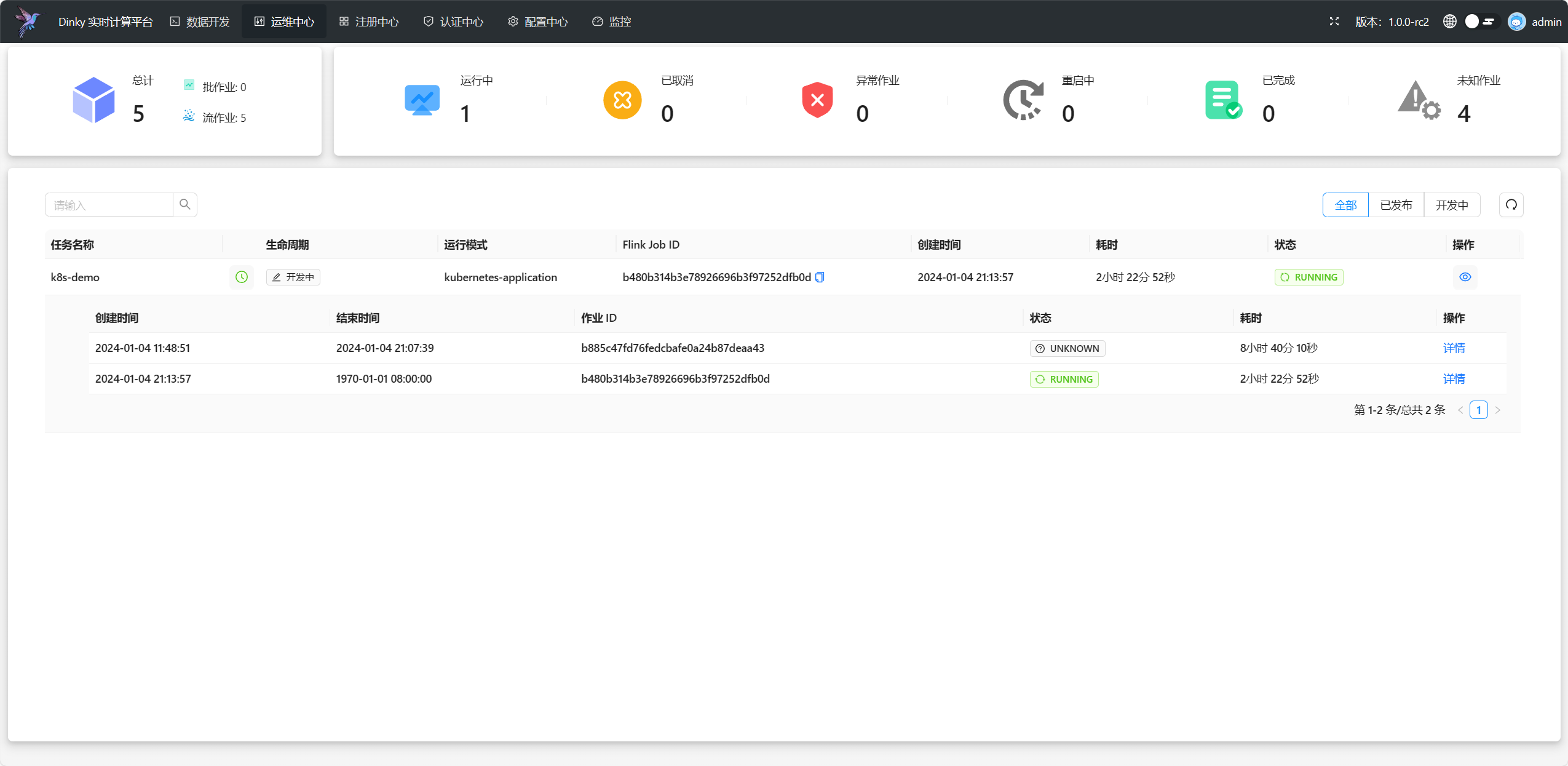Viewport: 1568px width, 766px height.
Task: Open the 运维中心 menu
Action: (x=284, y=22)
